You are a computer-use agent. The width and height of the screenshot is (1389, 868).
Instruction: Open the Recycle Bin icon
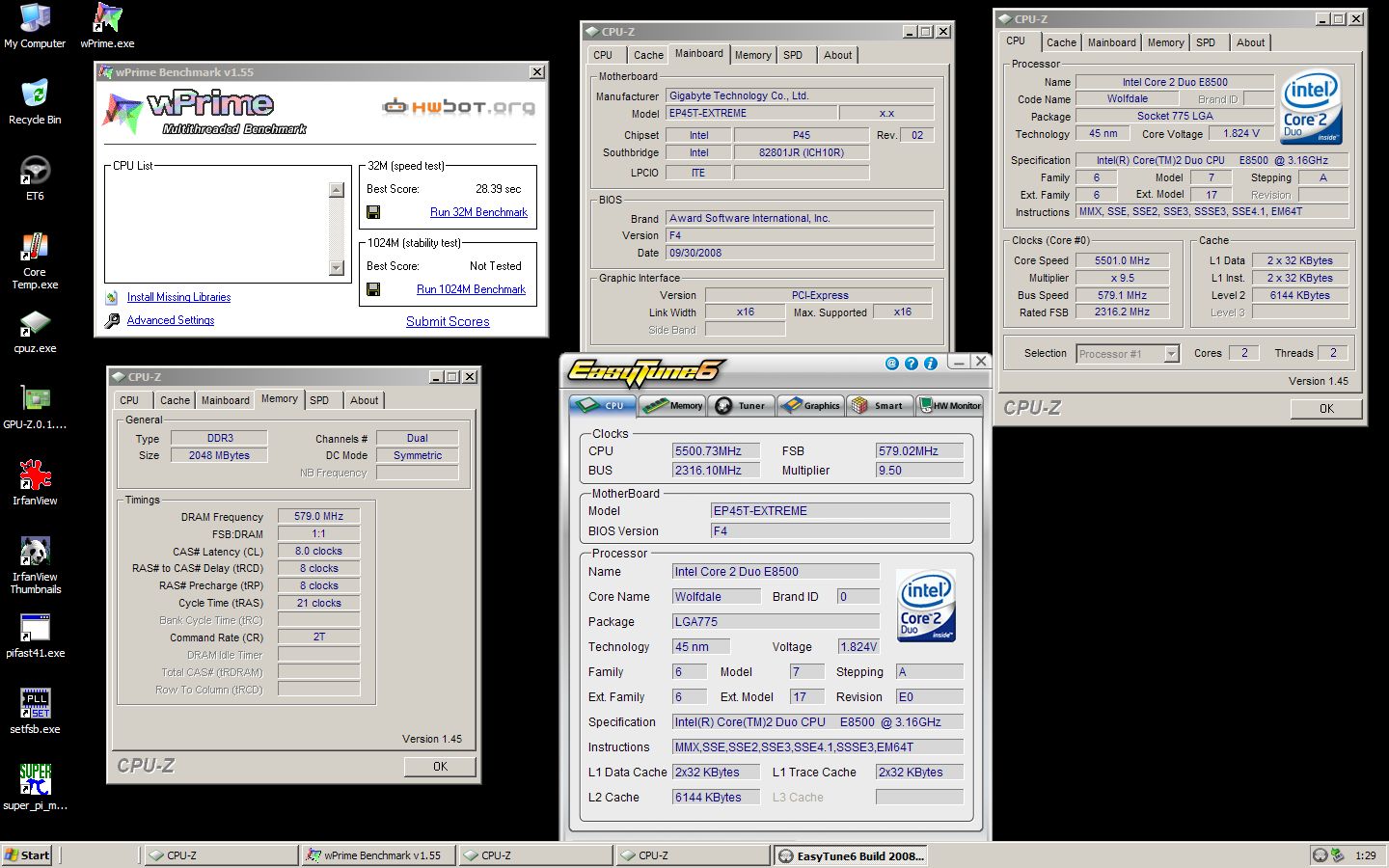tap(35, 102)
